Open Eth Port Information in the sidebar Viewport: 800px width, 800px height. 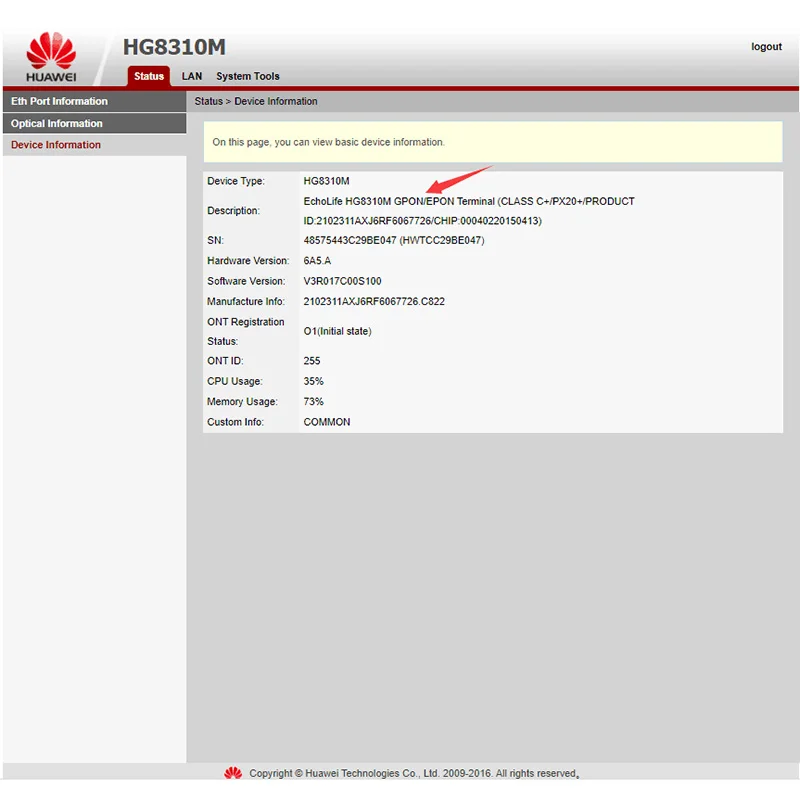(94, 101)
